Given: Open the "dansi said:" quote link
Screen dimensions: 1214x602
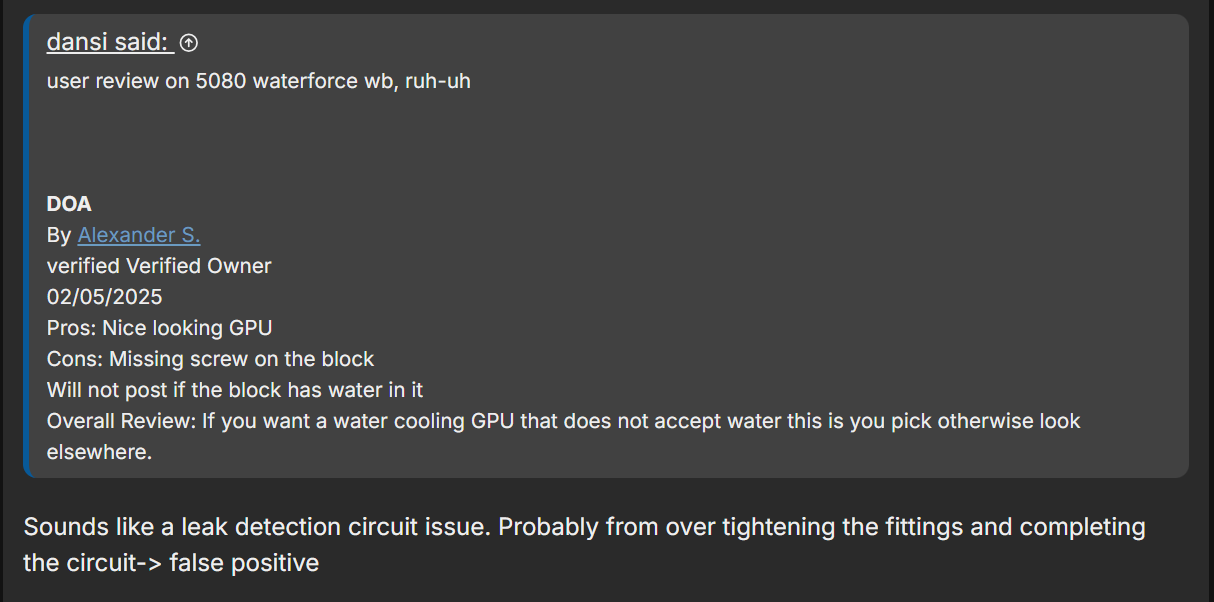Looking at the screenshot, I should tap(109, 42).
